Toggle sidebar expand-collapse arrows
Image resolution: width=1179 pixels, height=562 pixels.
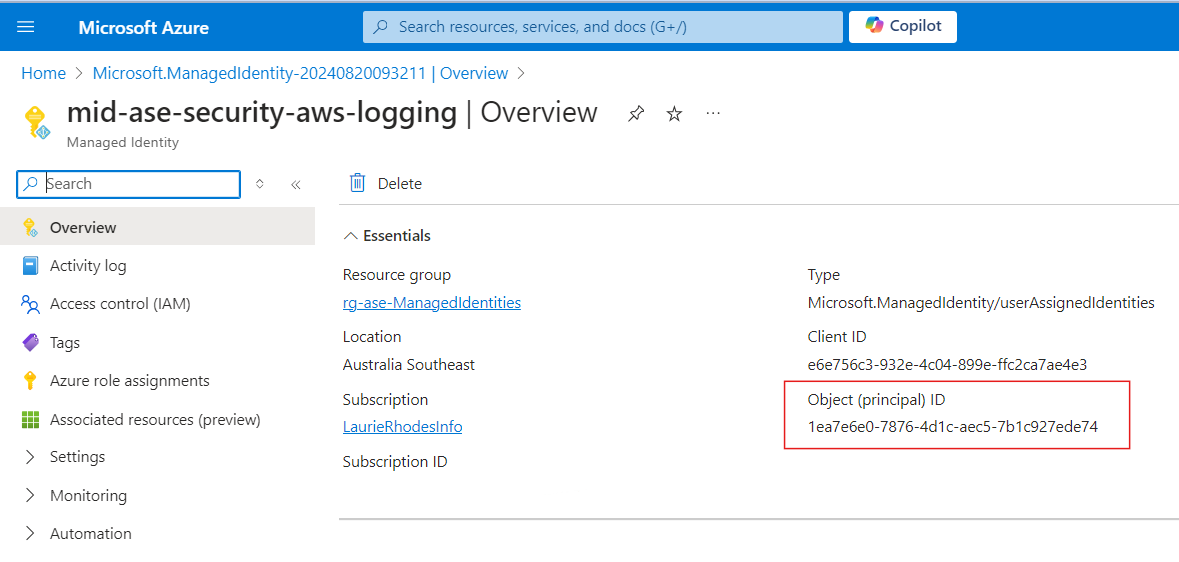[259, 184]
